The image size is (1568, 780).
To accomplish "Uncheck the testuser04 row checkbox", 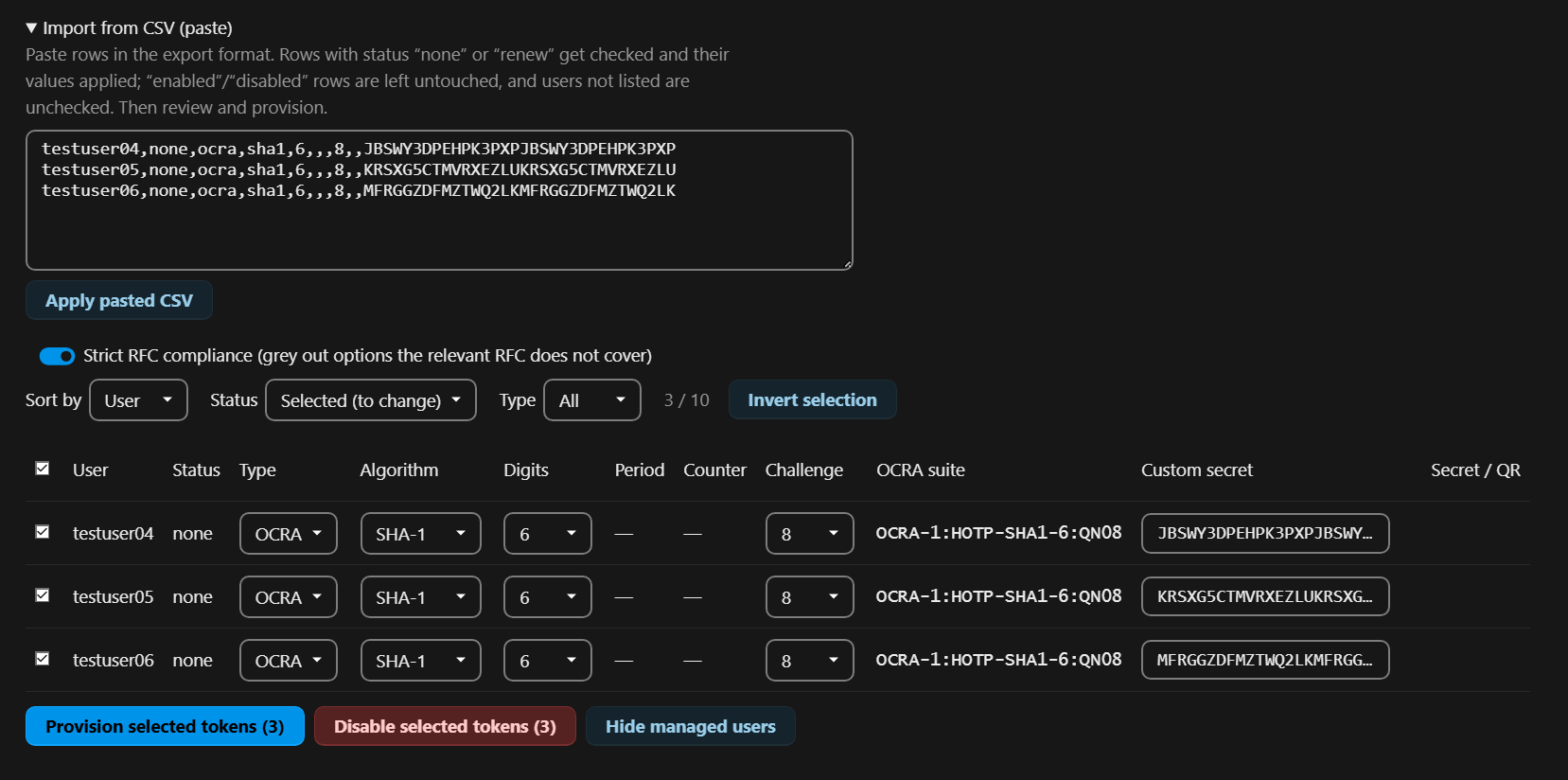I will click(43, 532).
